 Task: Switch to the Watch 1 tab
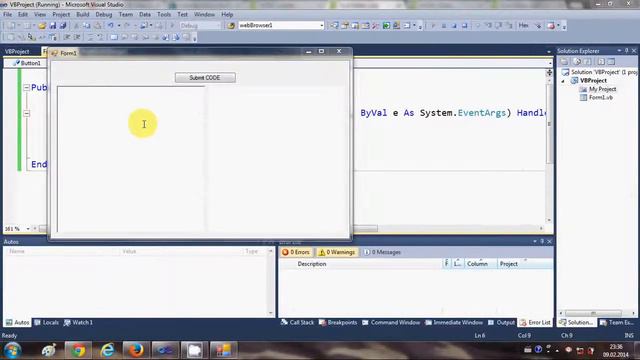click(78, 322)
